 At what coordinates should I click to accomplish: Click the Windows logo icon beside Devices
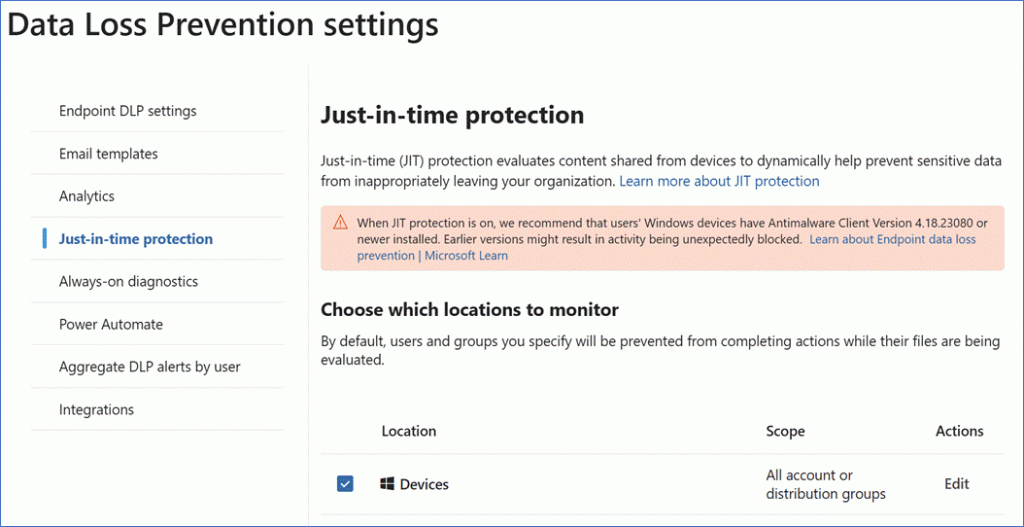[x=387, y=484]
